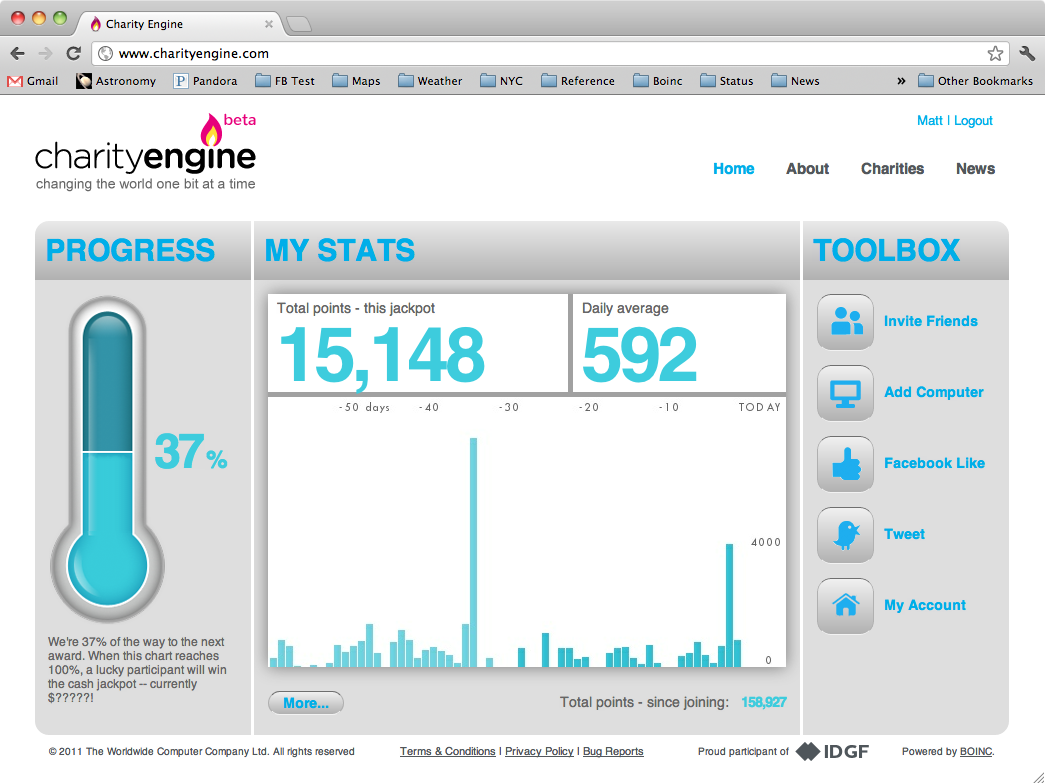This screenshot has width=1045, height=784.
Task: Open a new browser tab
Action: pos(299,25)
